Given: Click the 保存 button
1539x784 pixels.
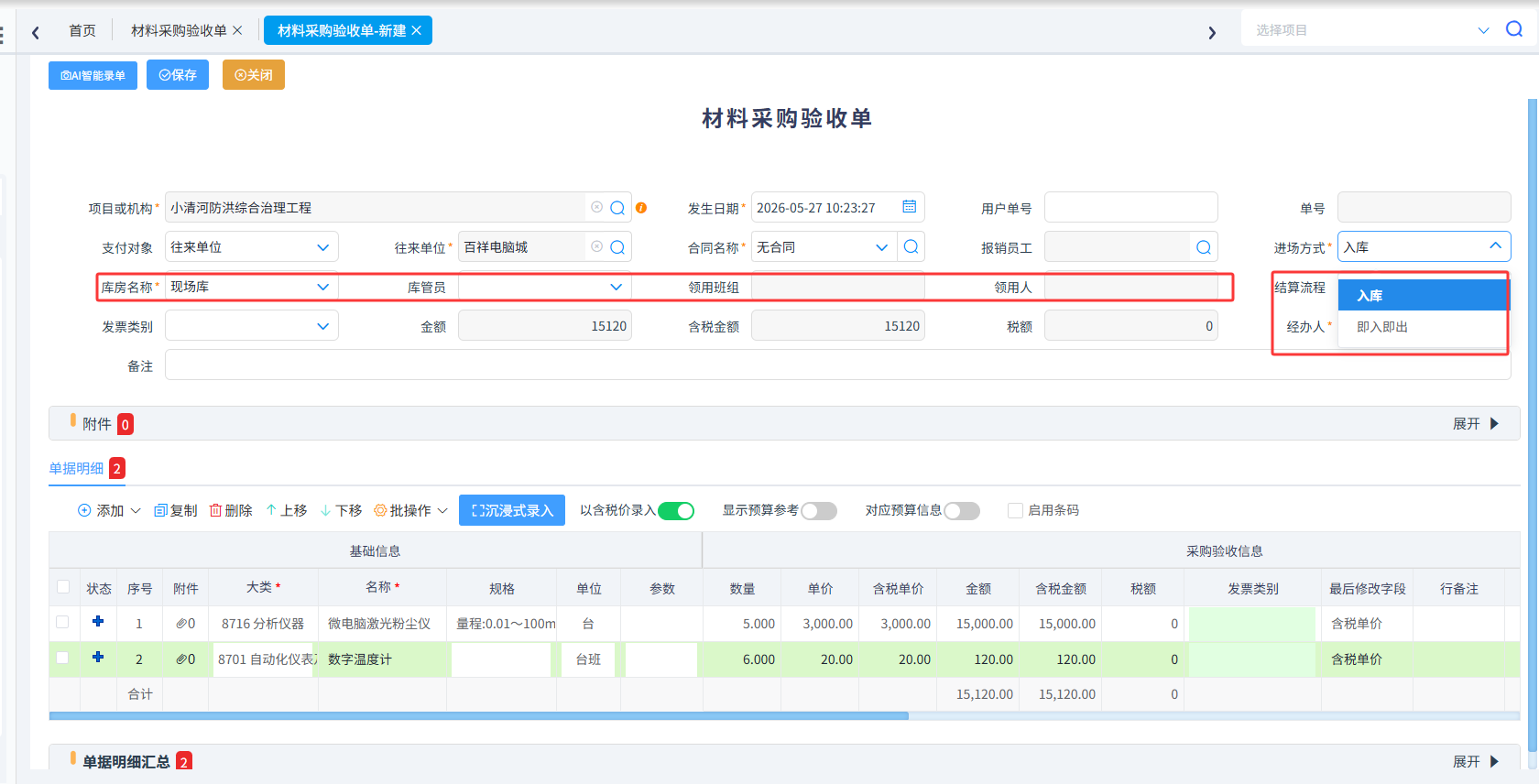Looking at the screenshot, I should (x=178, y=75).
